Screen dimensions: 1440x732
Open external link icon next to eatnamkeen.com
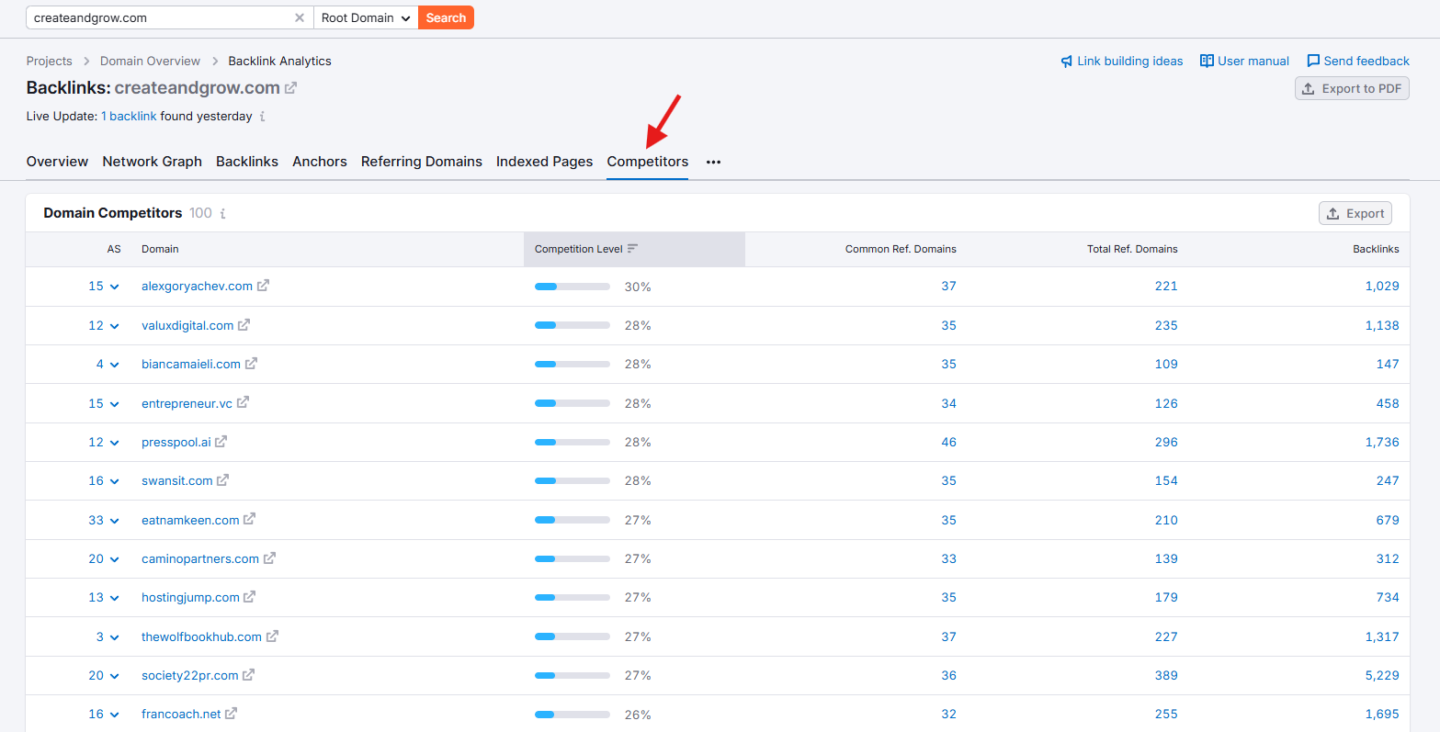click(249, 519)
